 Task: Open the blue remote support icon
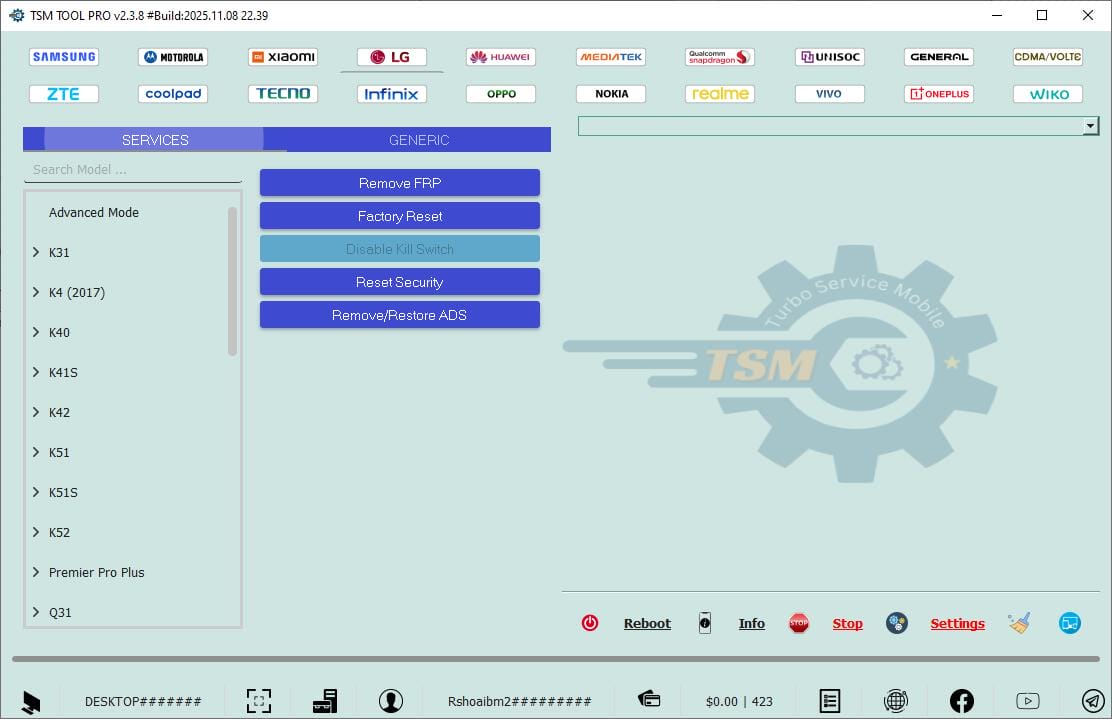pyautogui.click(x=1069, y=622)
